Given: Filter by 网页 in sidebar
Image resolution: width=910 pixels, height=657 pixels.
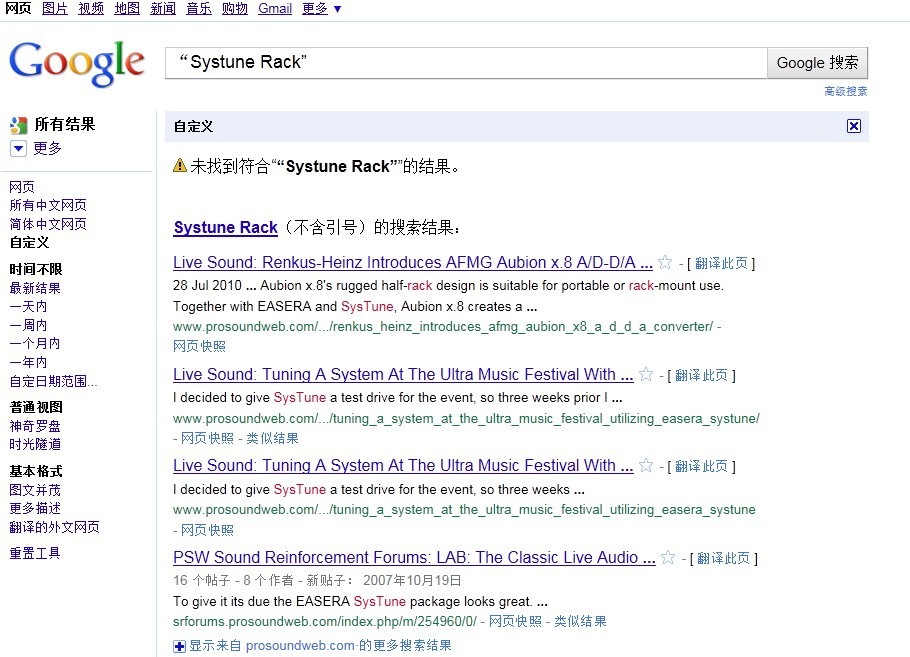Looking at the screenshot, I should (22, 187).
